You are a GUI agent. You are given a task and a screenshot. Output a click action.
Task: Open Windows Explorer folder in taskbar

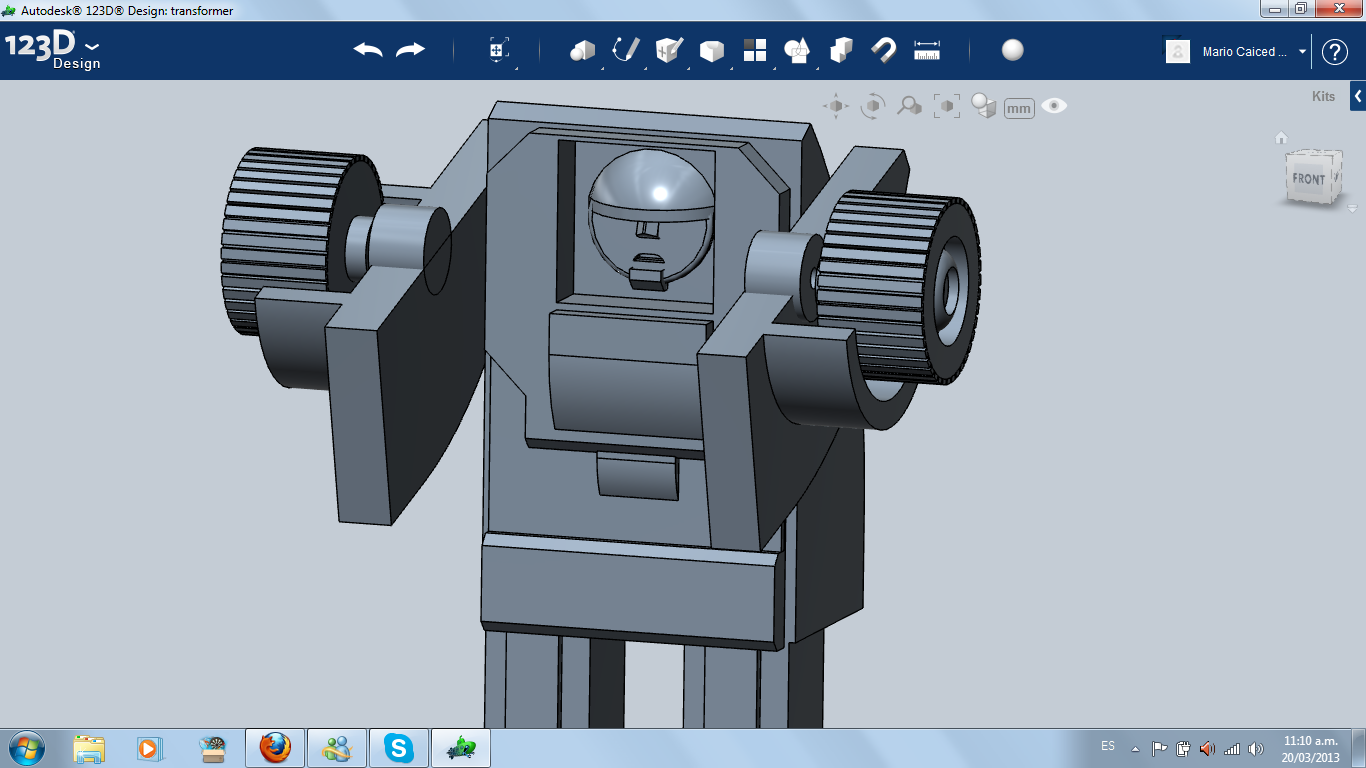[89, 748]
